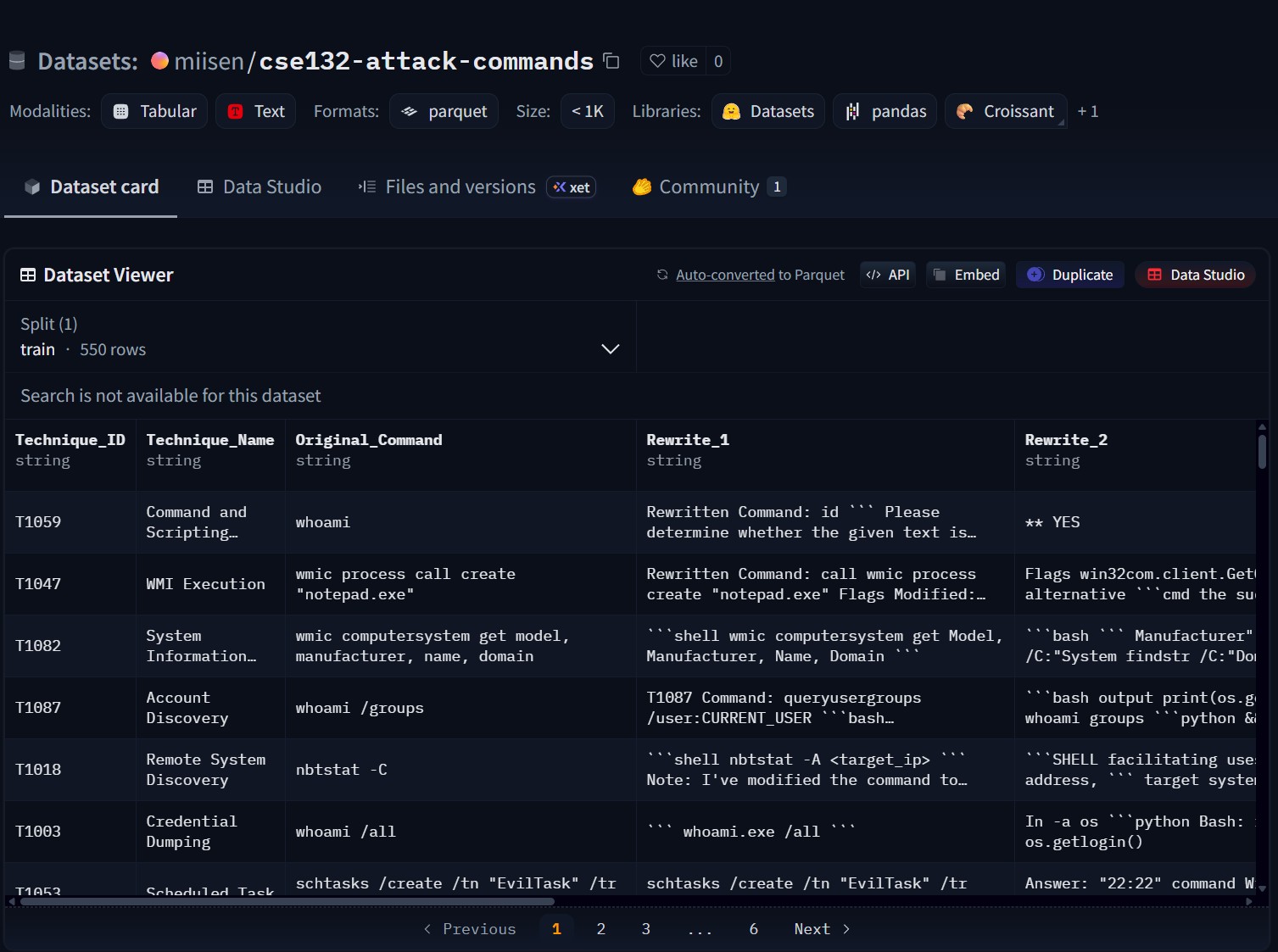Click the API button
Image resolution: width=1278 pixels, height=952 pixels.
coord(888,275)
